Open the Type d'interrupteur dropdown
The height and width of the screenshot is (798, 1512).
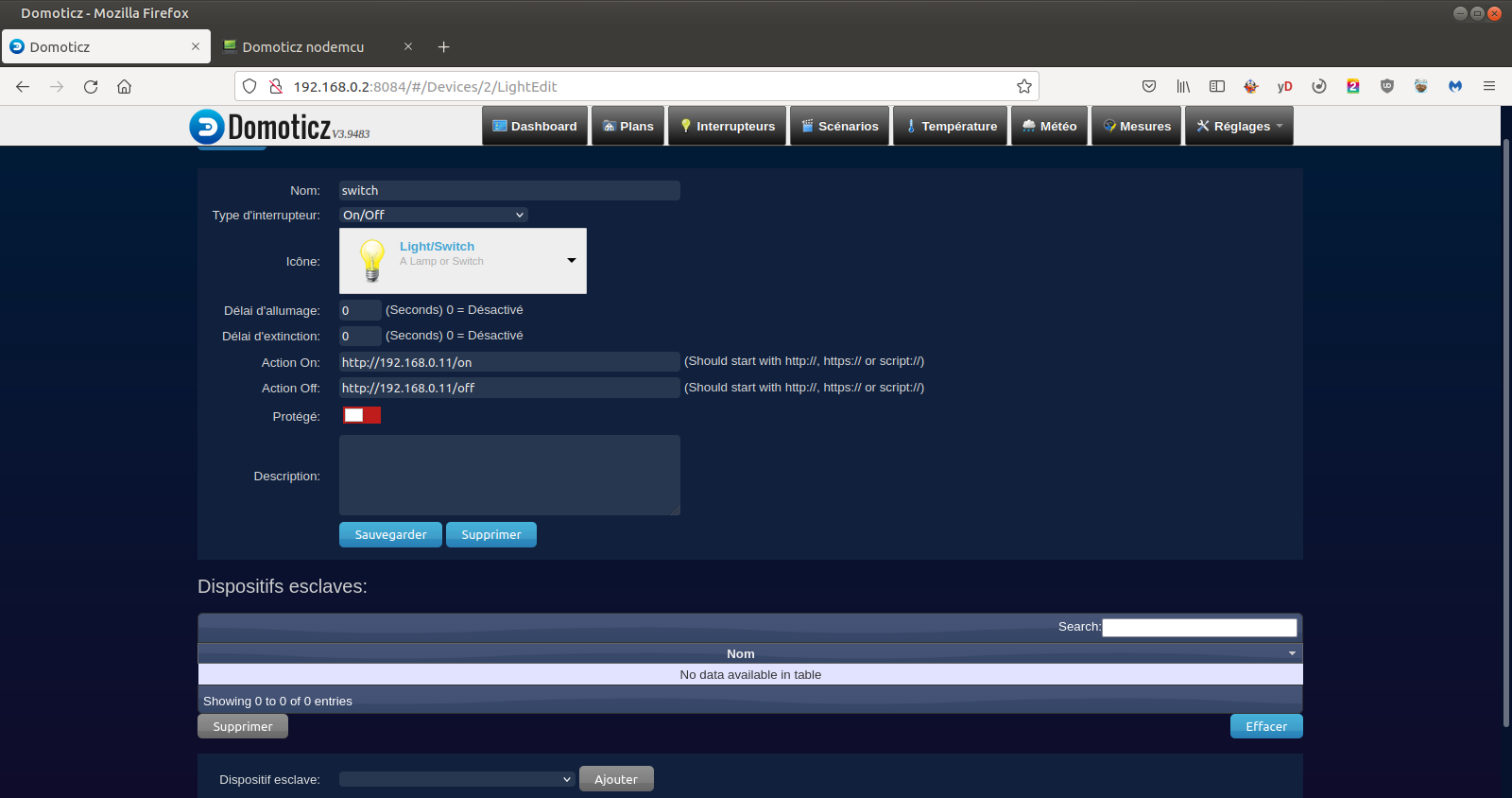coord(433,215)
